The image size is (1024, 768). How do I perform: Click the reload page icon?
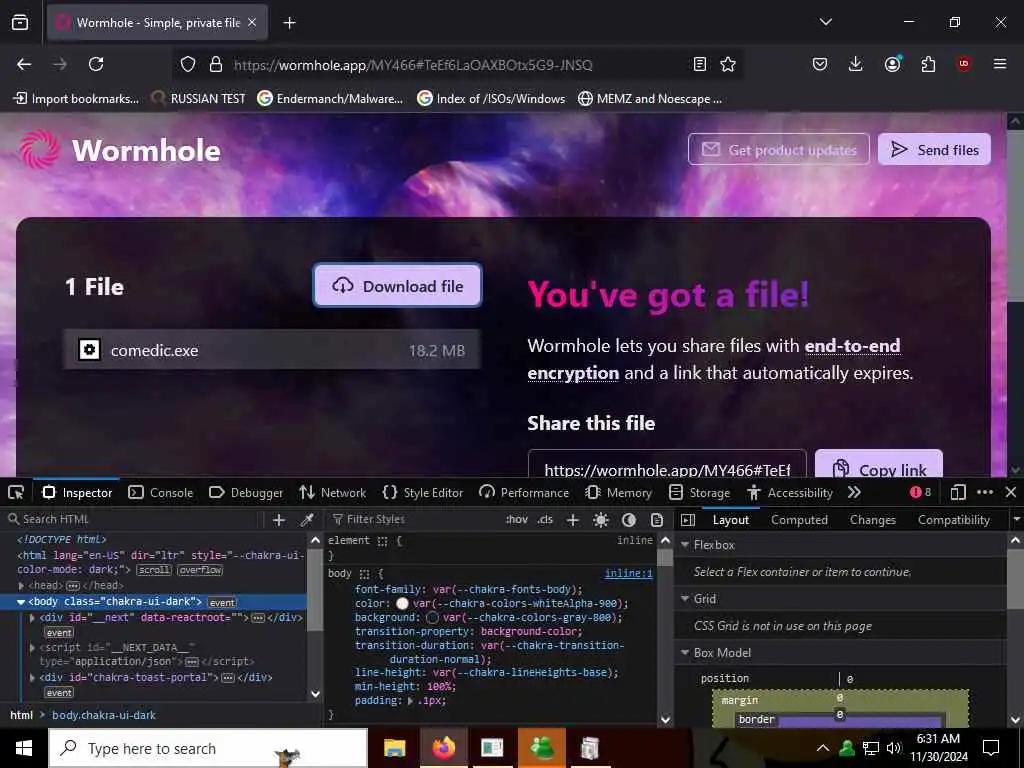pyautogui.click(x=96, y=64)
